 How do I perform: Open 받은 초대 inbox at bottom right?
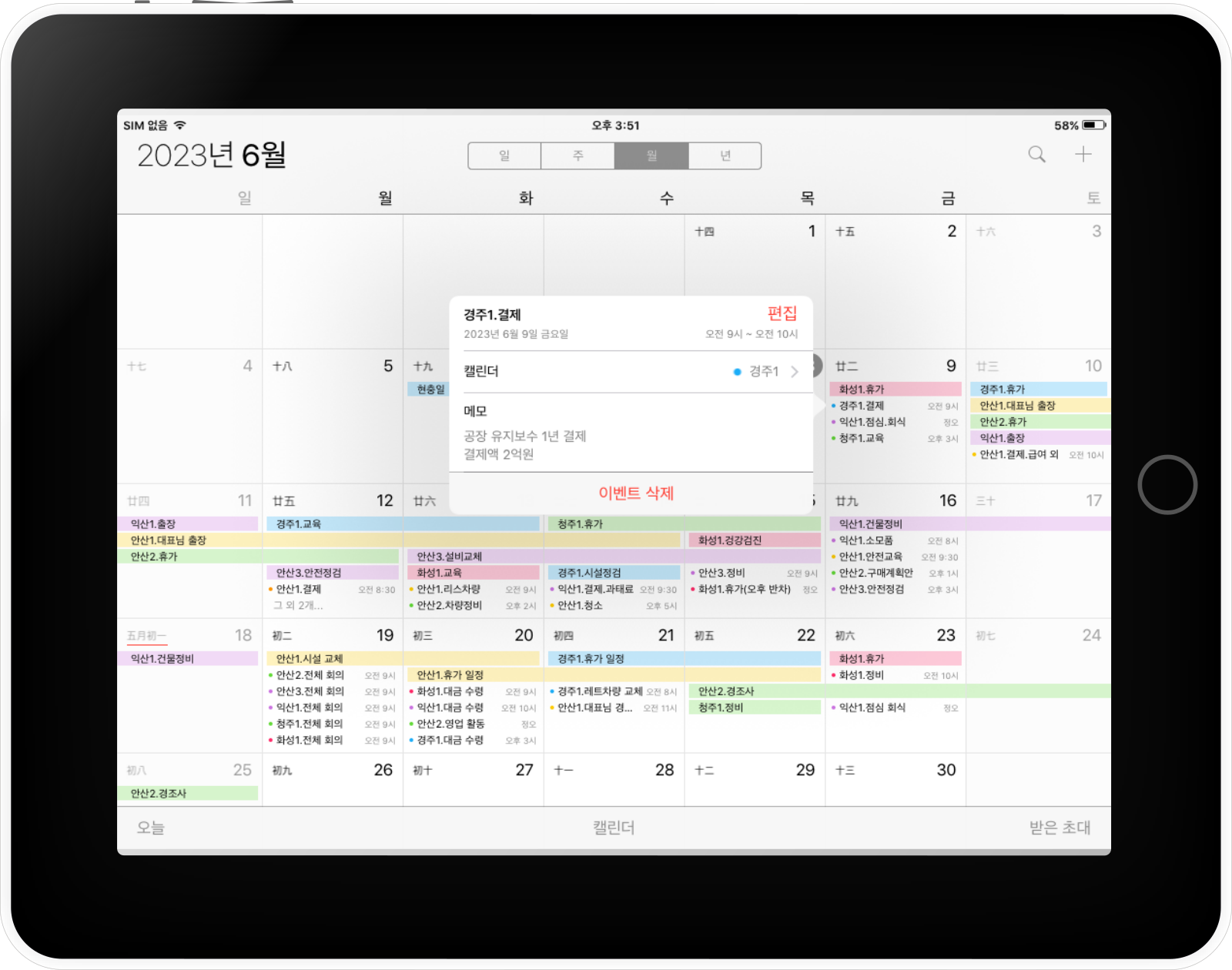1060,828
